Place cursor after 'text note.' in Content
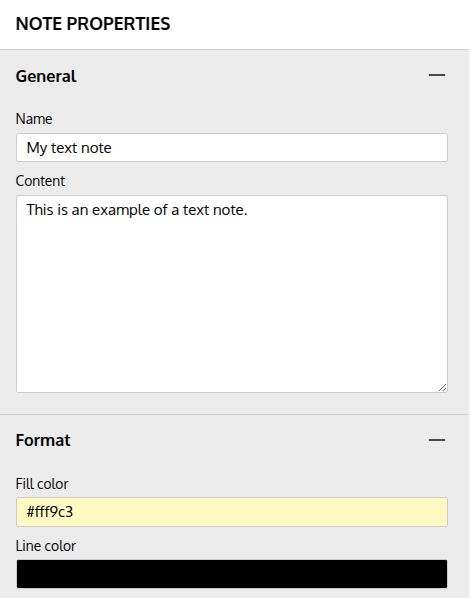The height and width of the screenshot is (598, 470). coord(248,210)
